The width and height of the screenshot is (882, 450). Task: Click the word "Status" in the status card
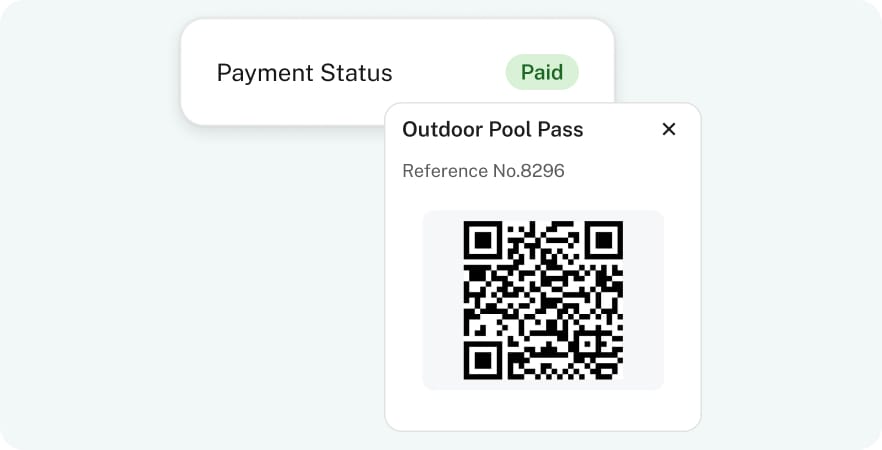click(x=355, y=73)
